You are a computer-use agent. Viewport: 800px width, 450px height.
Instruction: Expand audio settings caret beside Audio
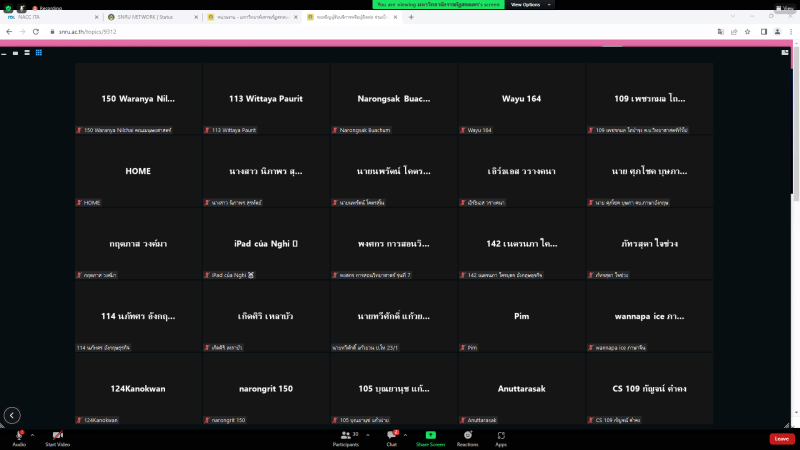point(33,436)
